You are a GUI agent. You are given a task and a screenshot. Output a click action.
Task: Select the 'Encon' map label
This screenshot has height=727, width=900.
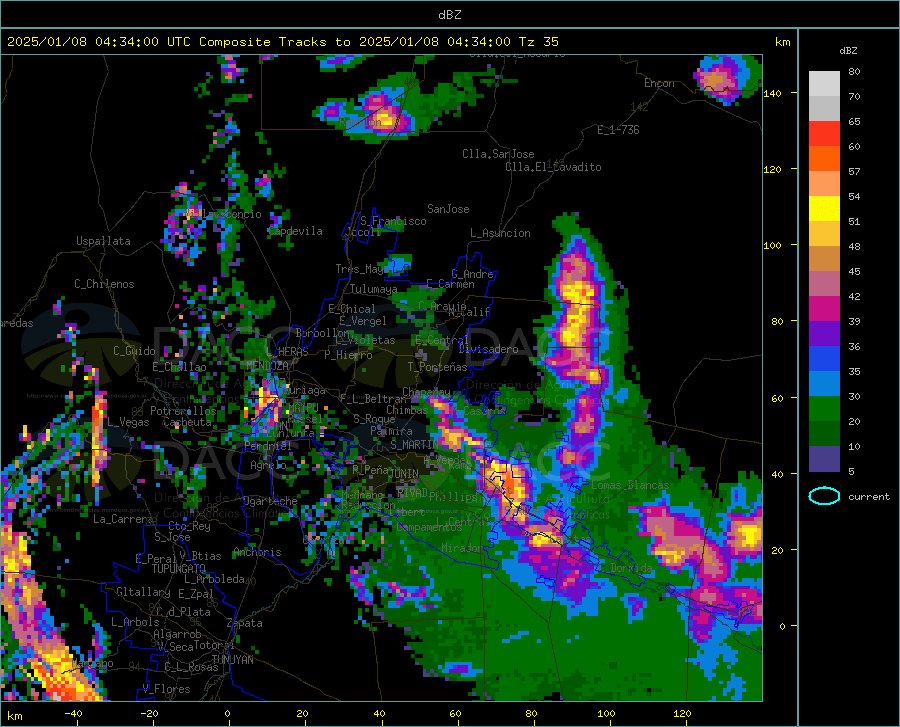659,83
